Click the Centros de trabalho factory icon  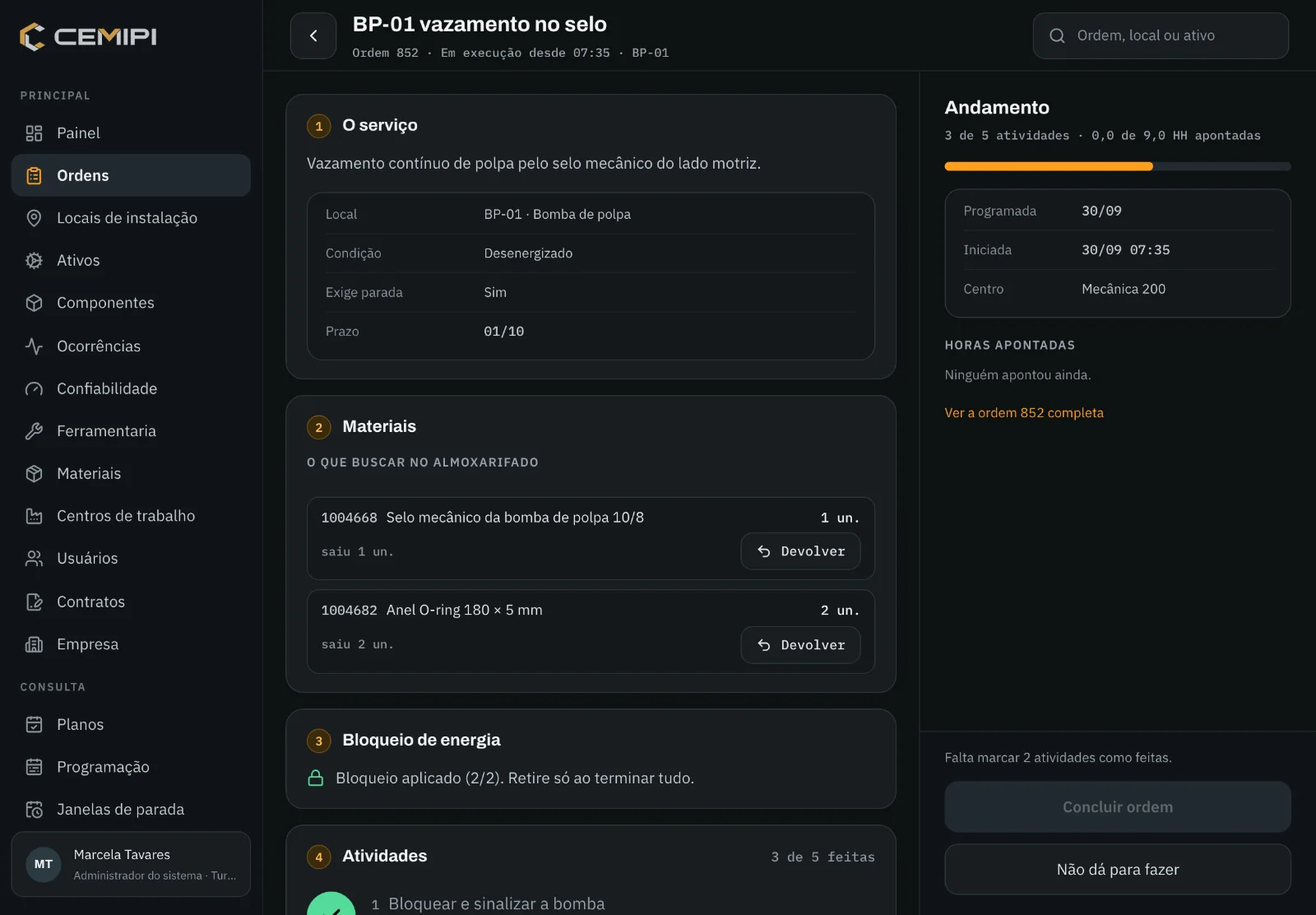(x=34, y=516)
